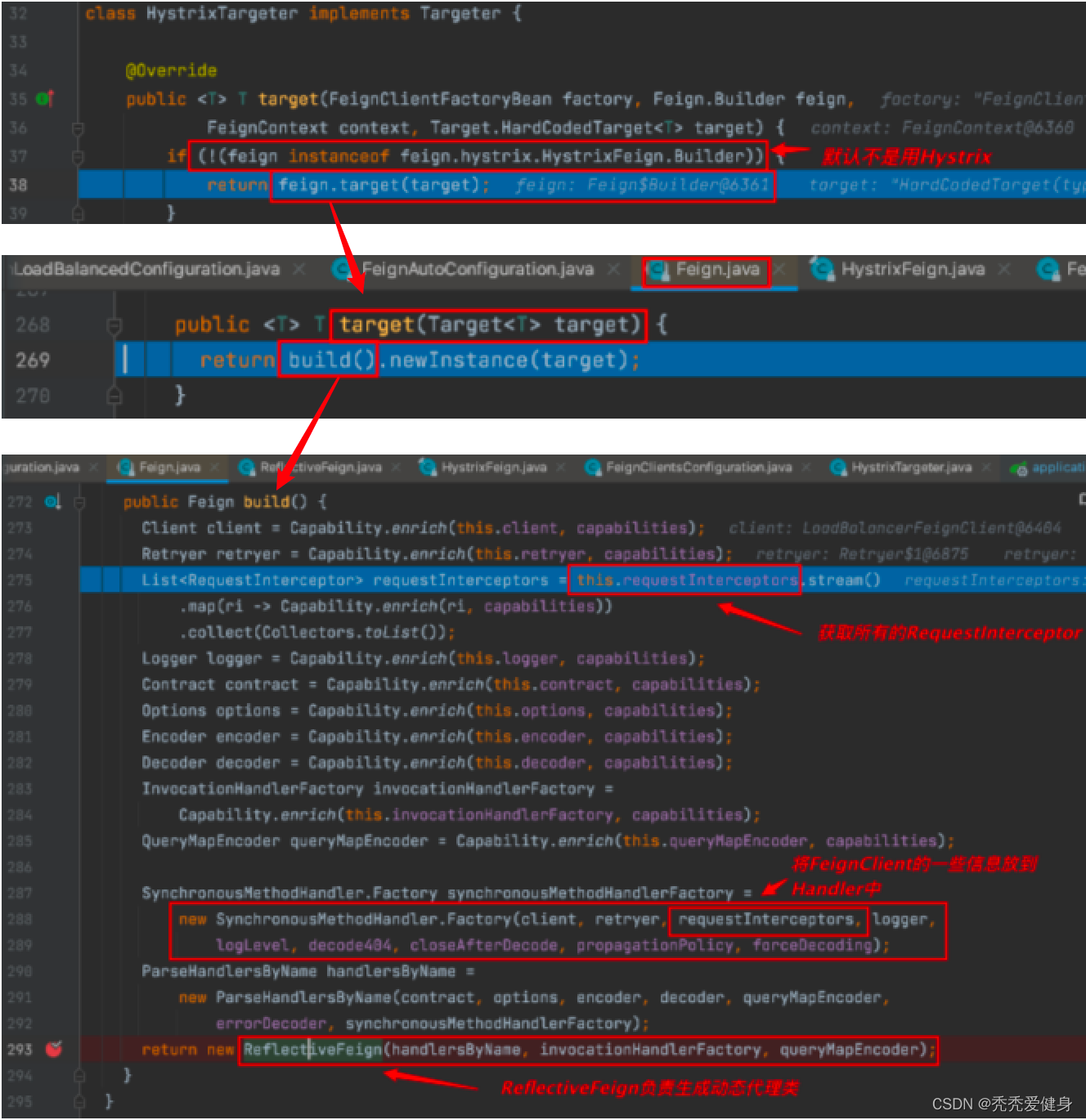1086x1120 pixels.
Task: Click 'Contract contract' declaration on line 279
Action: (x=220, y=685)
